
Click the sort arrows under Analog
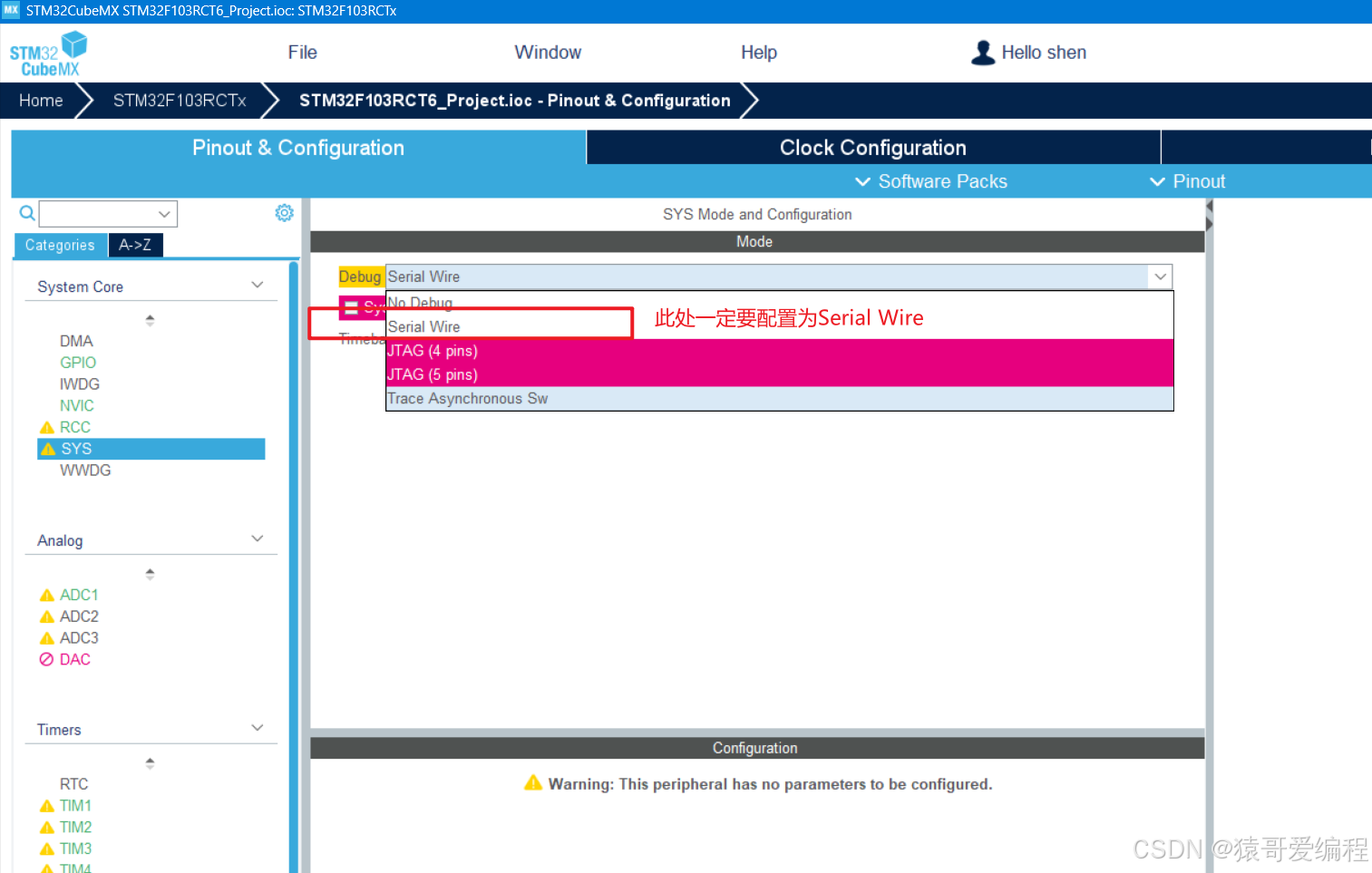point(150,574)
